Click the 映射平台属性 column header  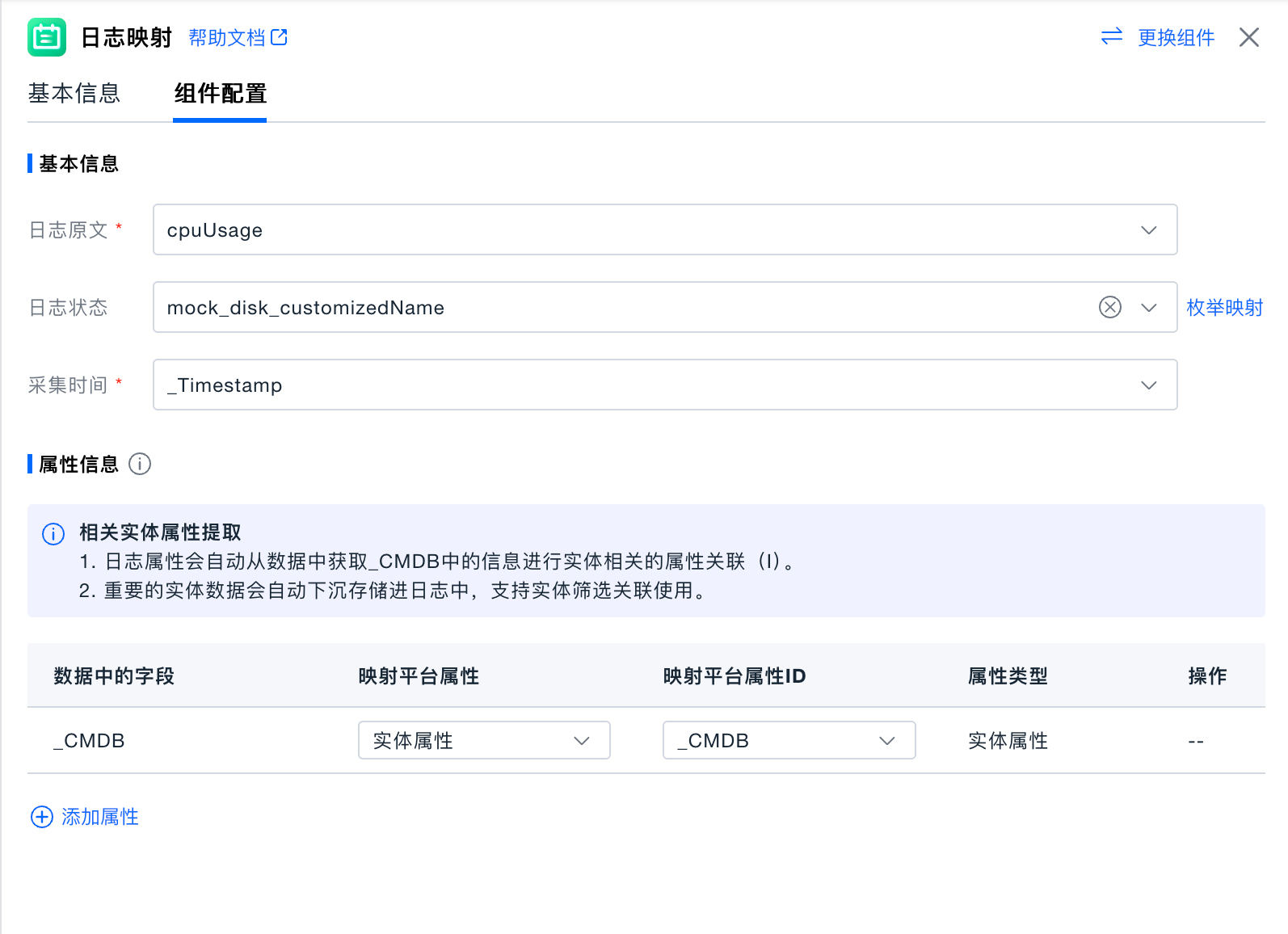[419, 675]
